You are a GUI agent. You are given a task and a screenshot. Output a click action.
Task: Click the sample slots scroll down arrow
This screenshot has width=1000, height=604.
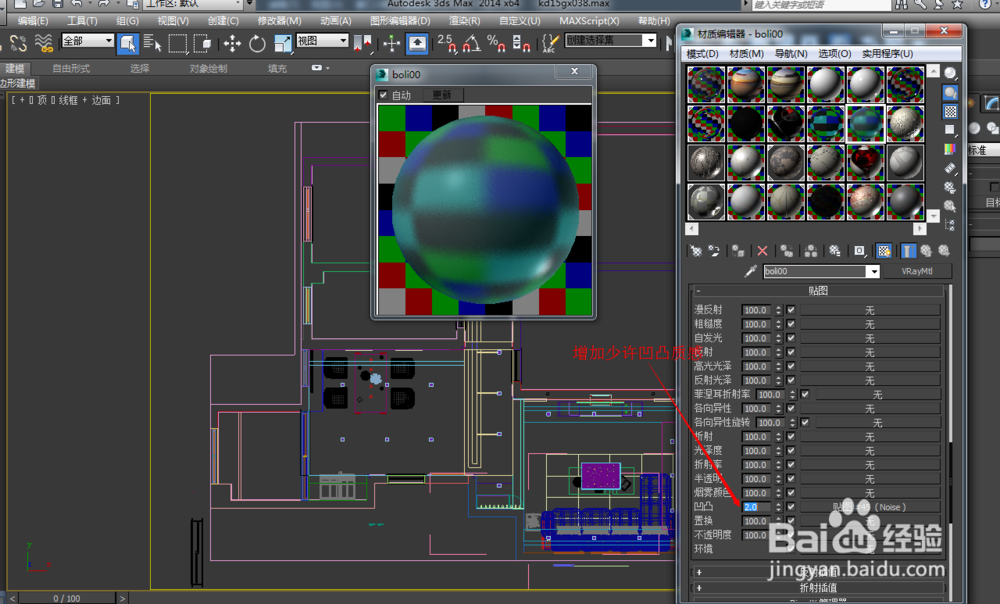pyautogui.click(x=934, y=216)
